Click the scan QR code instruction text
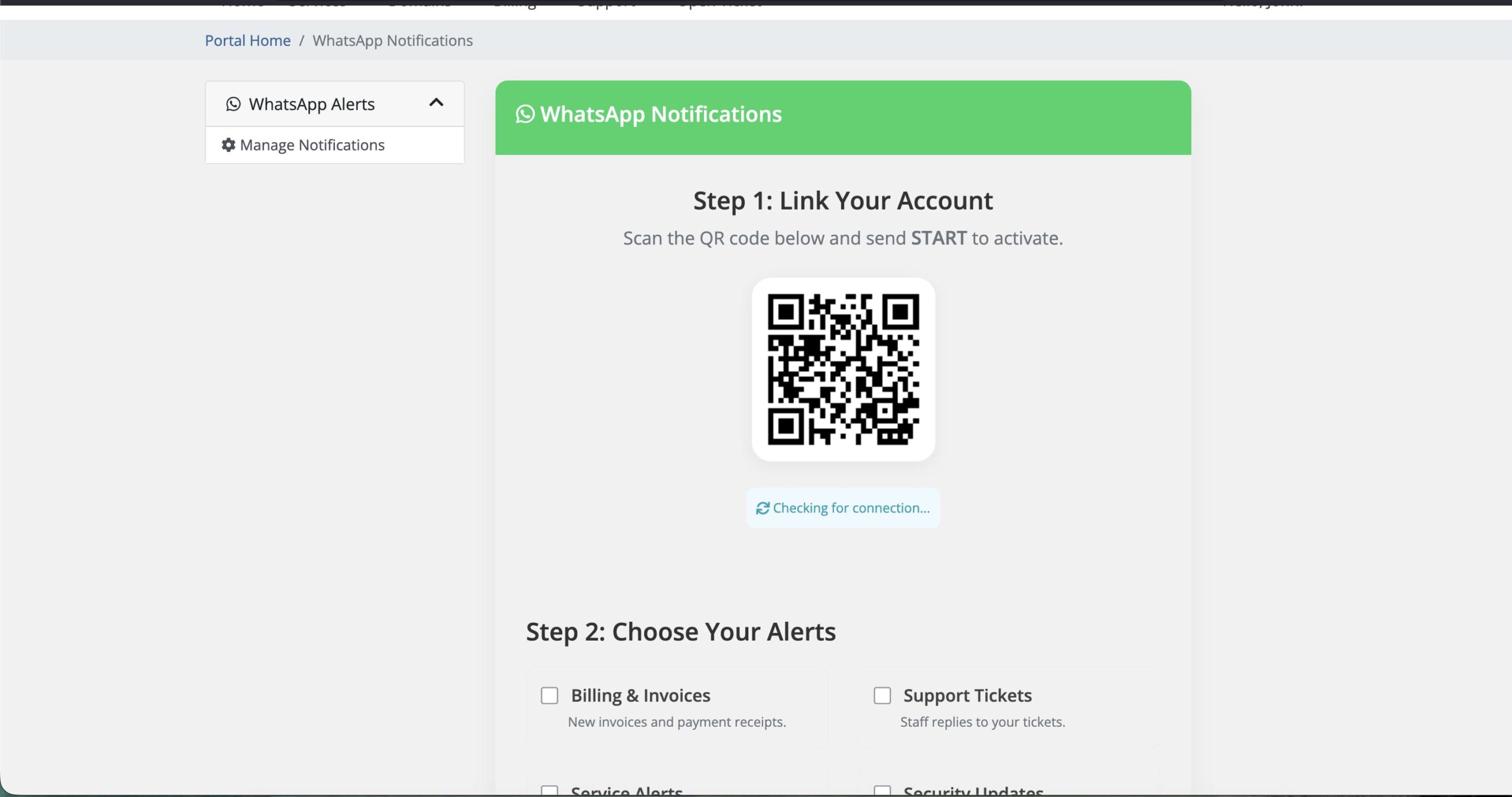The height and width of the screenshot is (797, 1512). [x=843, y=238]
